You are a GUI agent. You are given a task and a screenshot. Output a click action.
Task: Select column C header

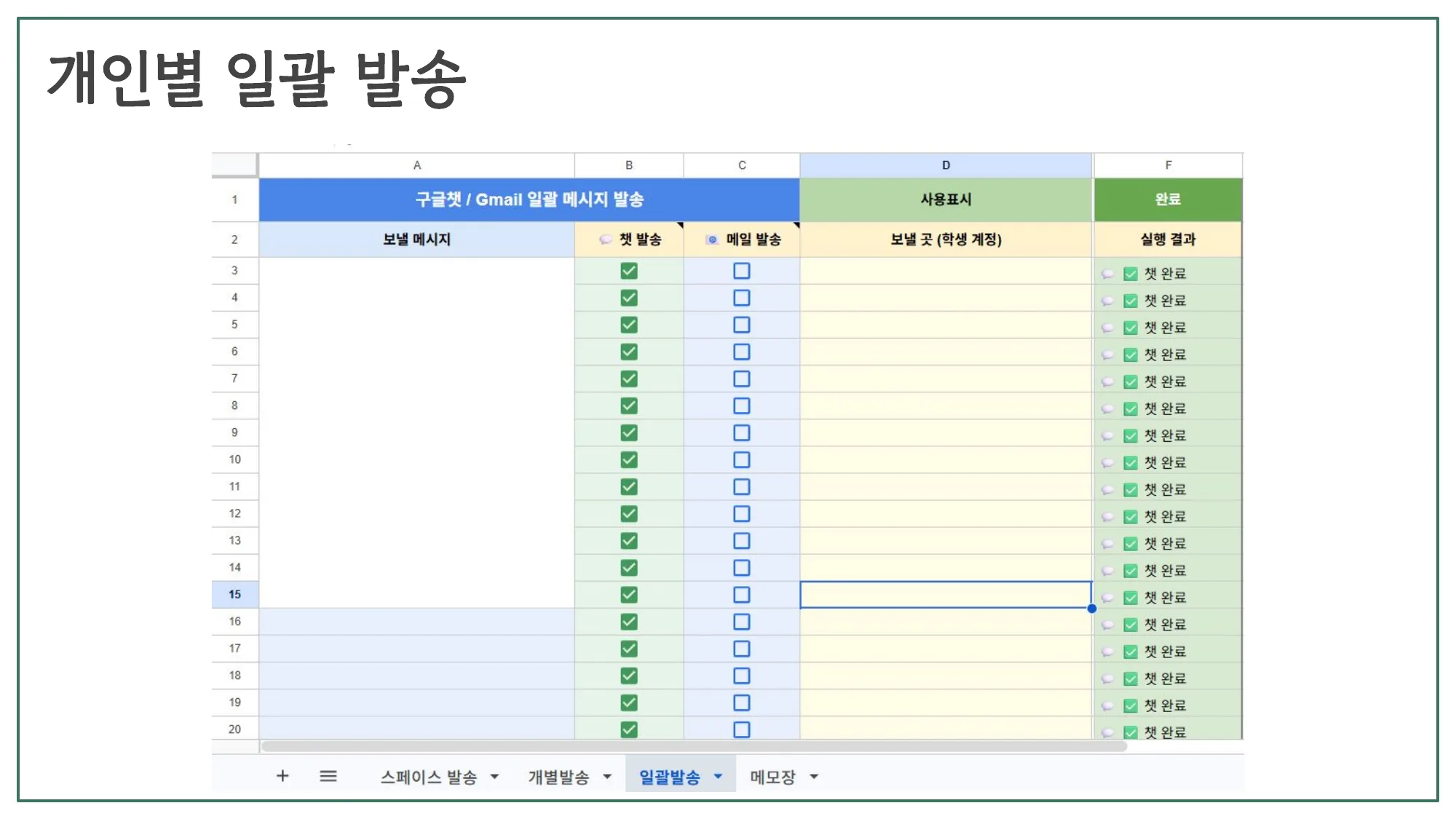tap(742, 165)
